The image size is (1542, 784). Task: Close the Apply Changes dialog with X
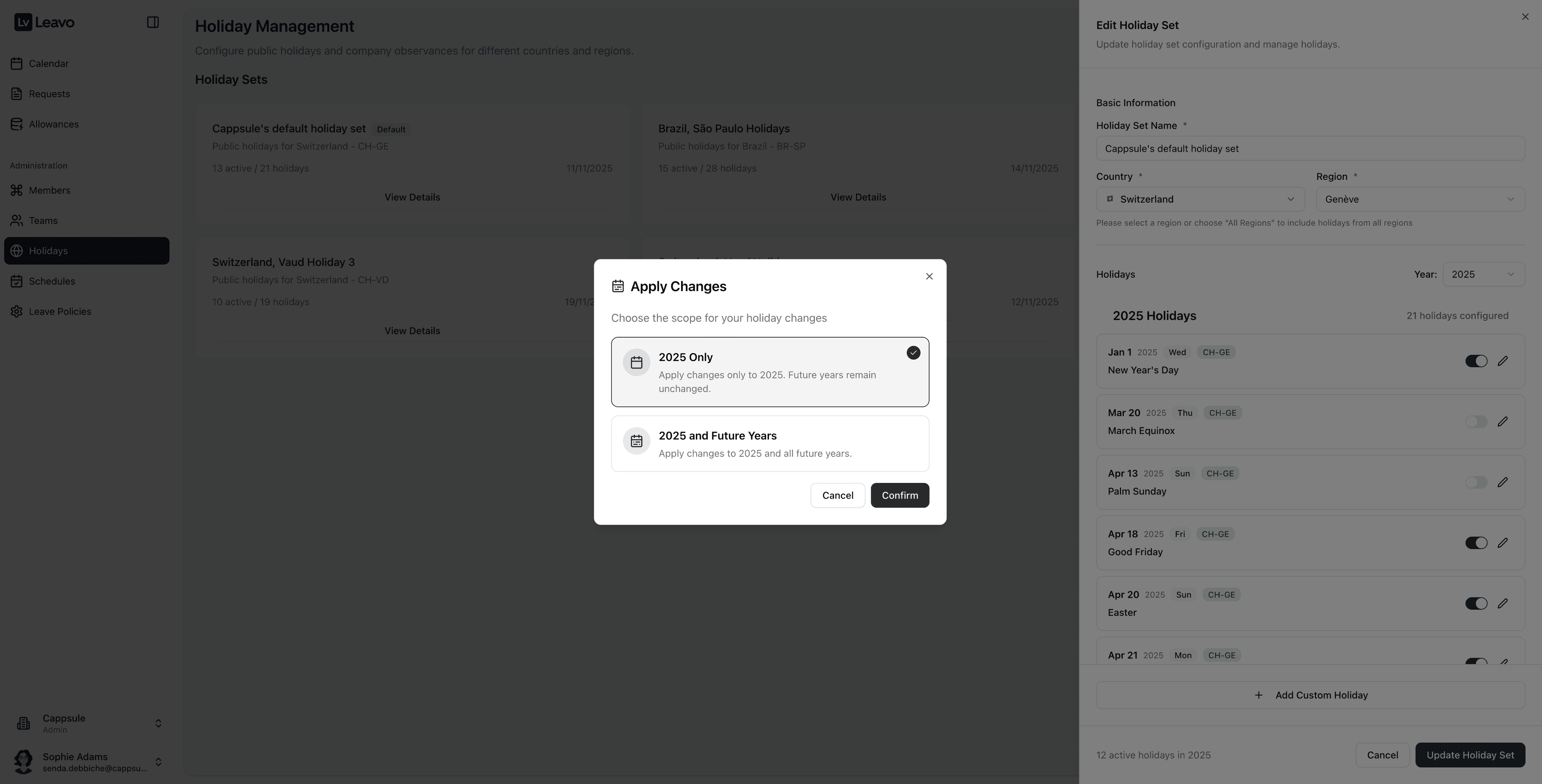(929, 276)
